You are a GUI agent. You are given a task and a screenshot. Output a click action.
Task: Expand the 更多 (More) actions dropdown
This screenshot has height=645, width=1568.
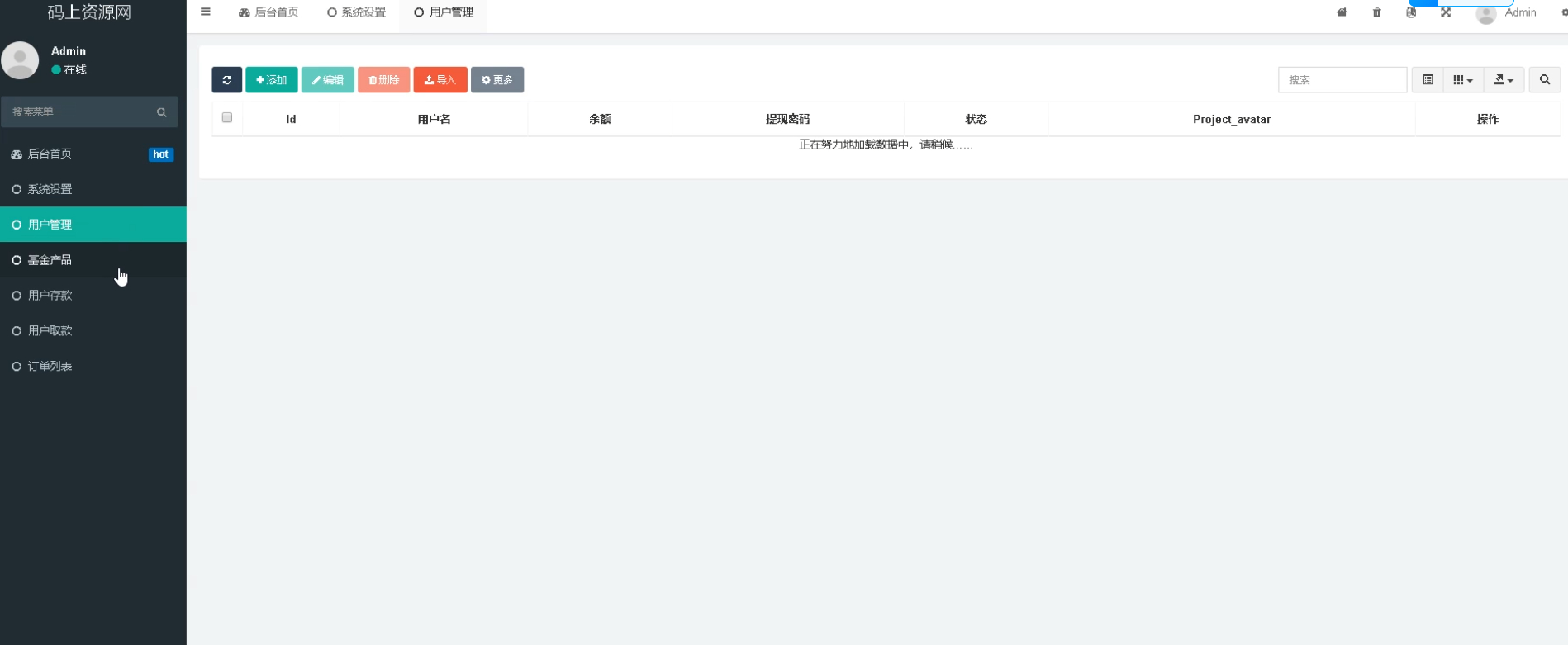click(497, 80)
